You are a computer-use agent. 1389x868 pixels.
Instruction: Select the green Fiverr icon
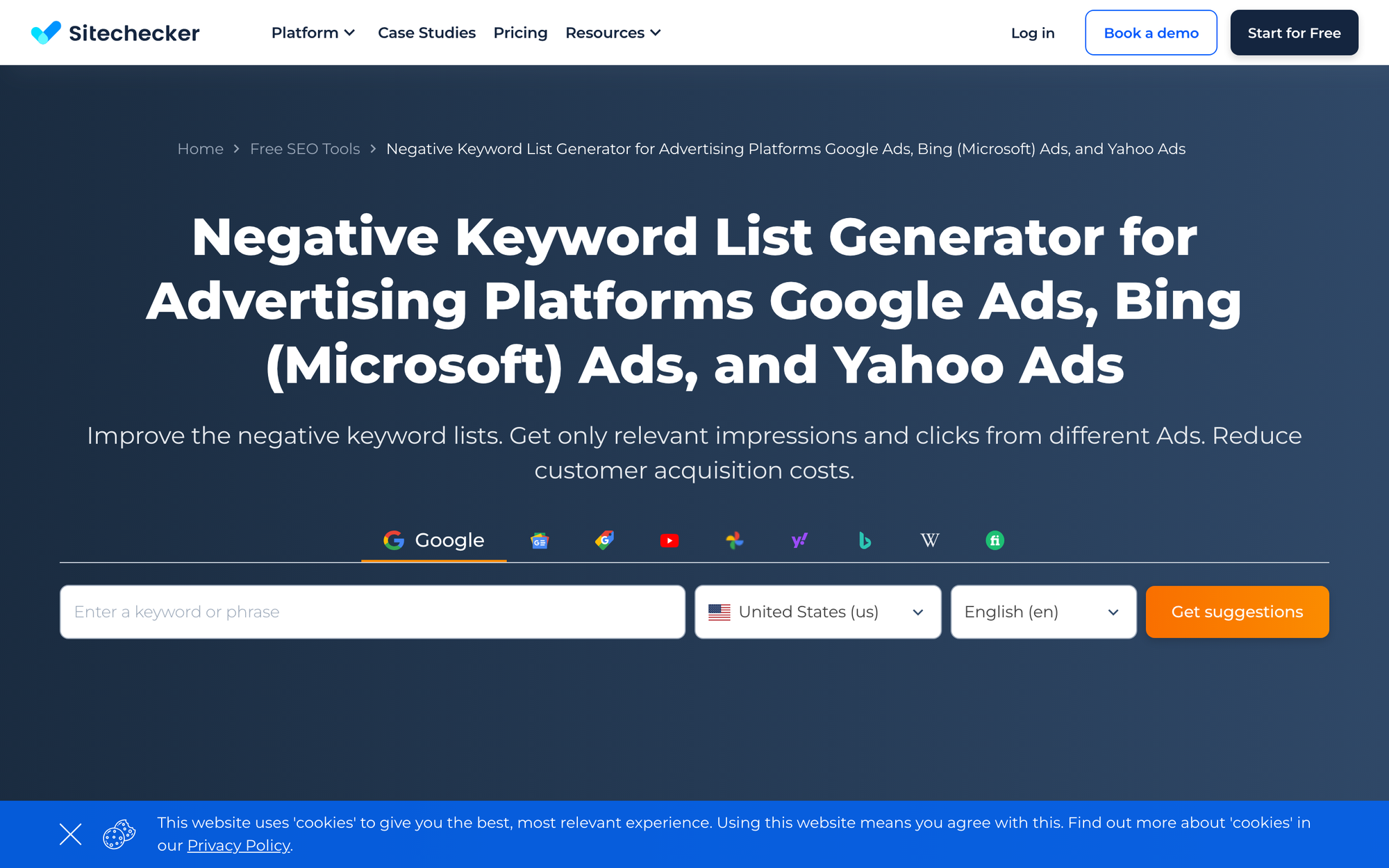(995, 540)
